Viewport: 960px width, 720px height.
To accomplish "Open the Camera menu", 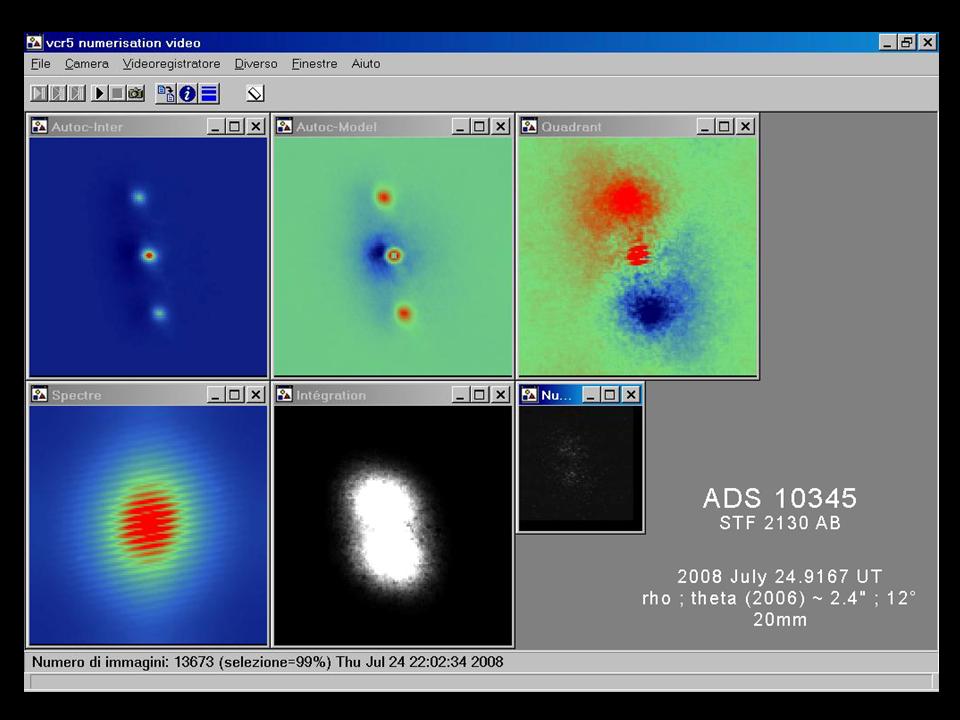I will click(86, 64).
